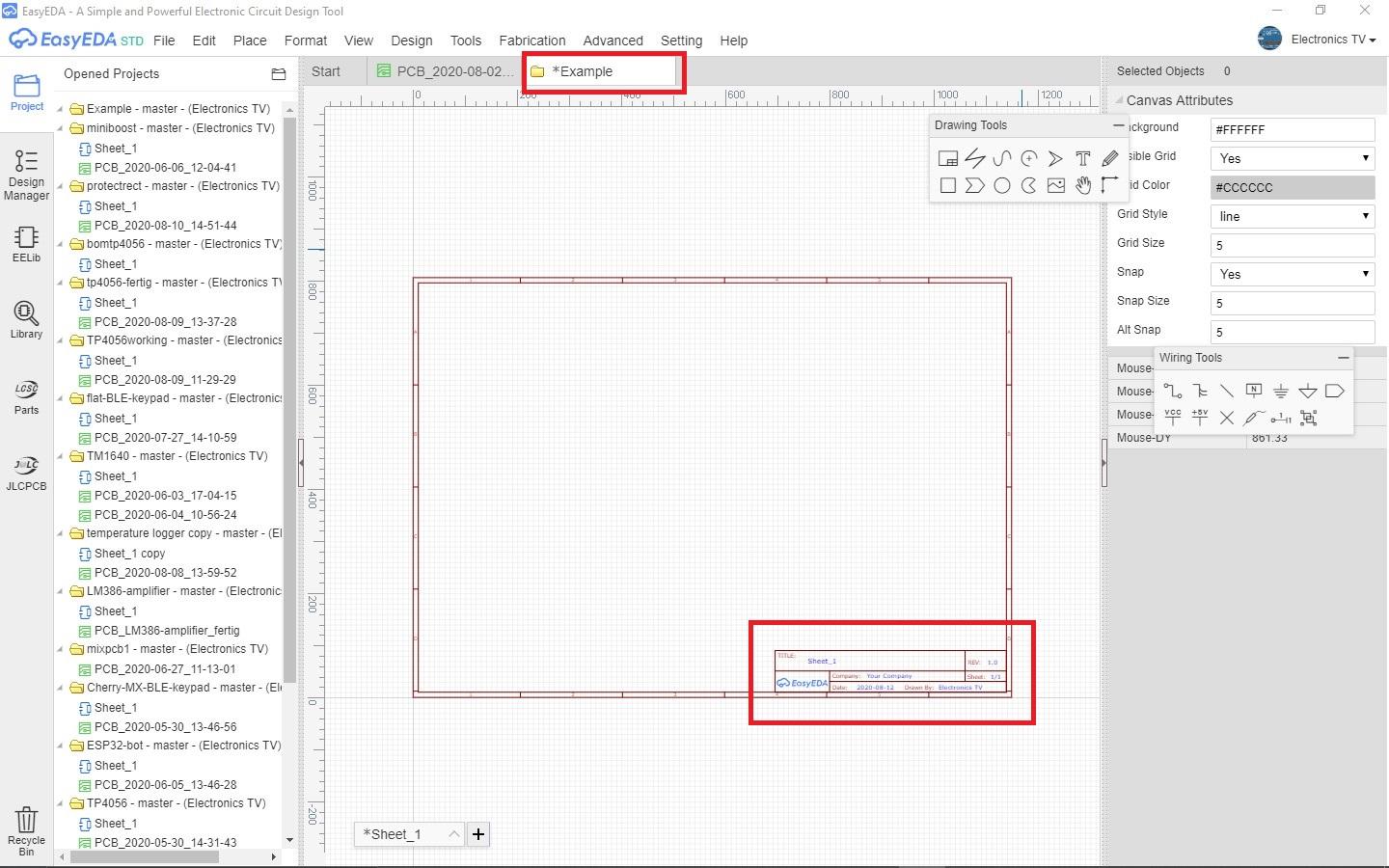Open PCB_2020-06-06_12-04-41 in project tree
1389x868 pixels.
165,168
